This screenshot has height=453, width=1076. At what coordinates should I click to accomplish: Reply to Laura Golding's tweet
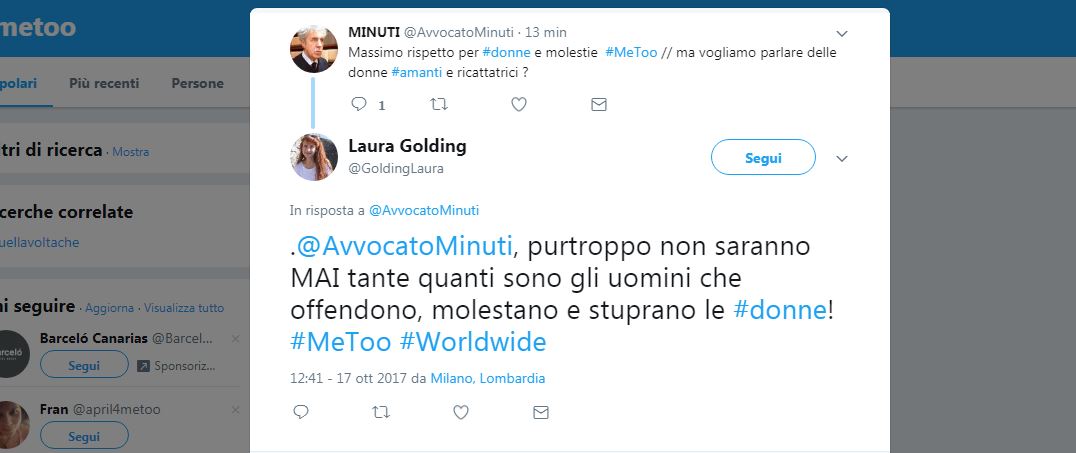pyautogui.click(x=301, y=412)
